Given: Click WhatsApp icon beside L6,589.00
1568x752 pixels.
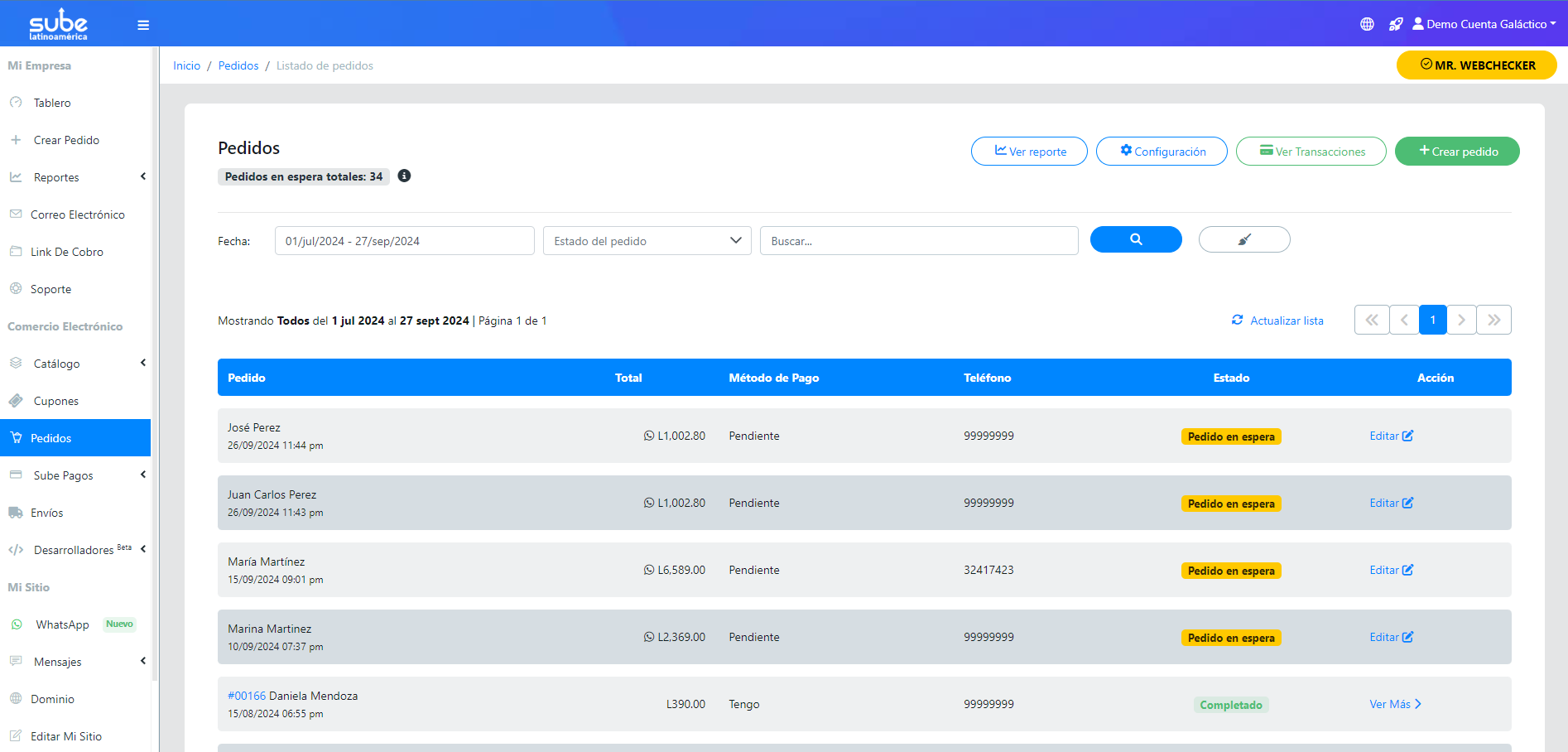Looking at the screenshot, I should pos(649,570).
